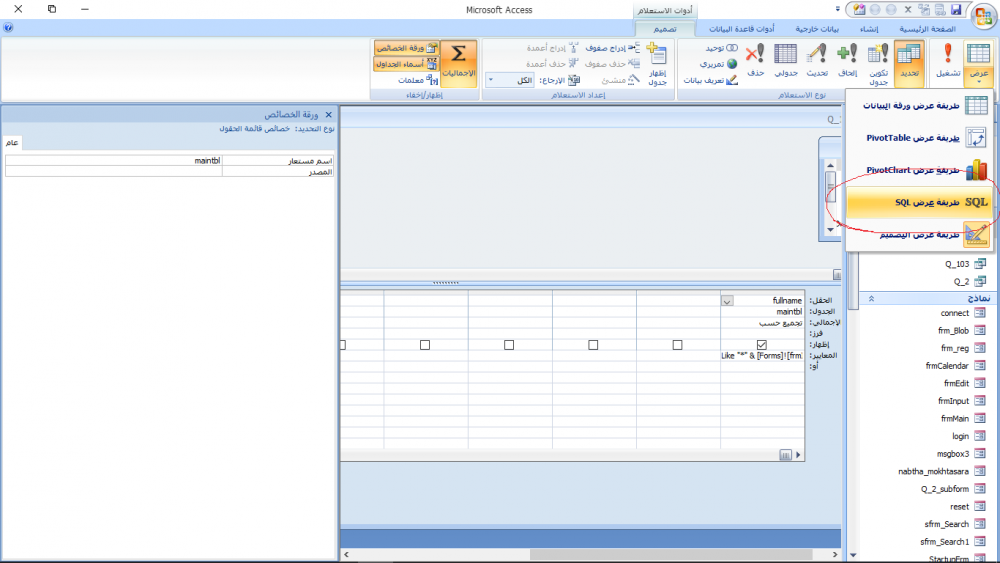Open the Return (الإرجاع) combo box
Viewport: 1000px width, 563px height.
pyautogui.click(x=510, y=80)
